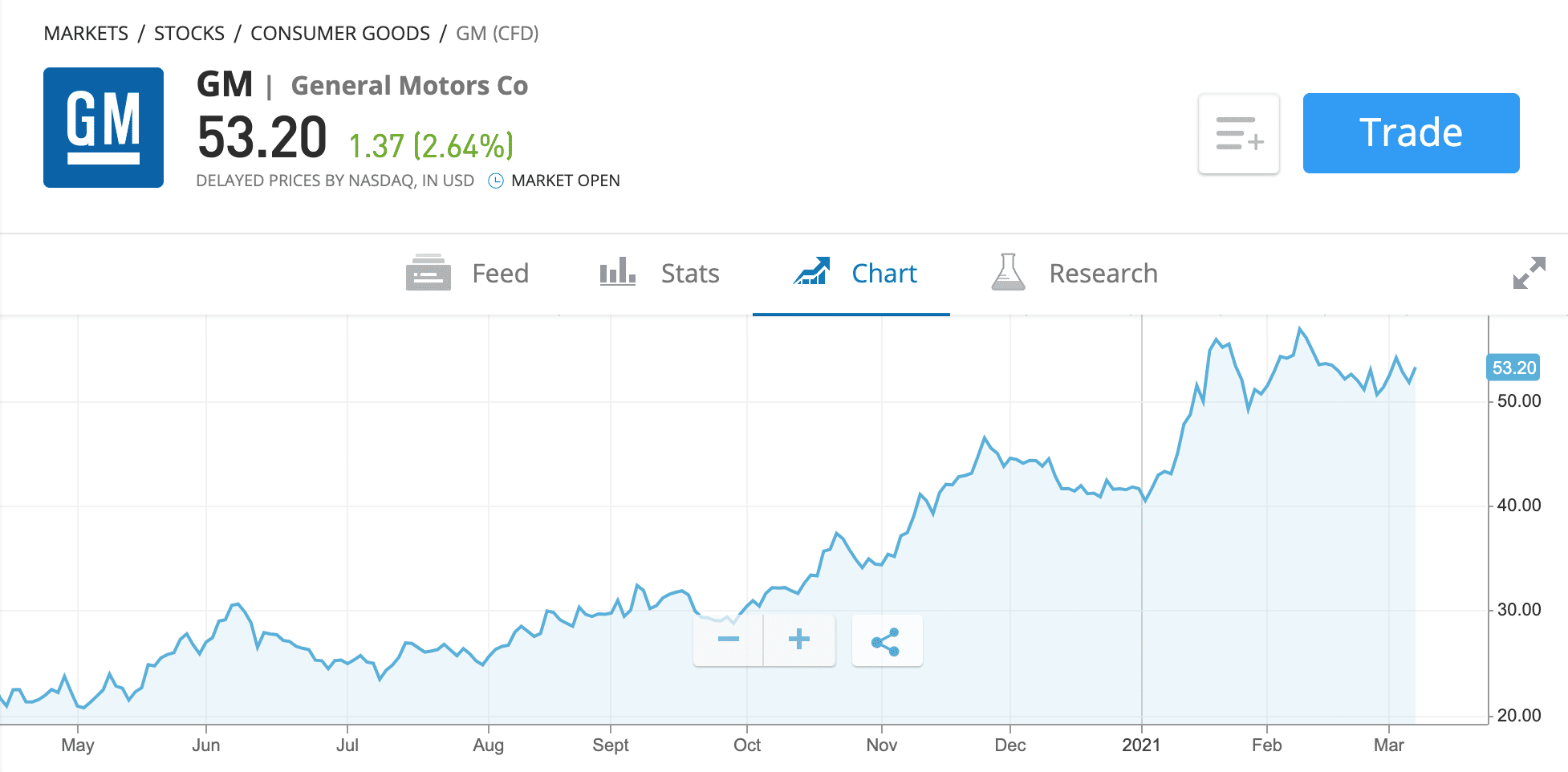Click the 50.00 price axis label
Image resolution: width=1568 pixels, height=772 pixels.
1519,401
